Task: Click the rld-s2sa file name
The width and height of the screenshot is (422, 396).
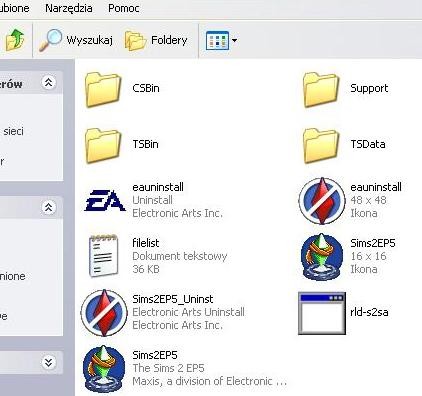Action: pos(369,312)
